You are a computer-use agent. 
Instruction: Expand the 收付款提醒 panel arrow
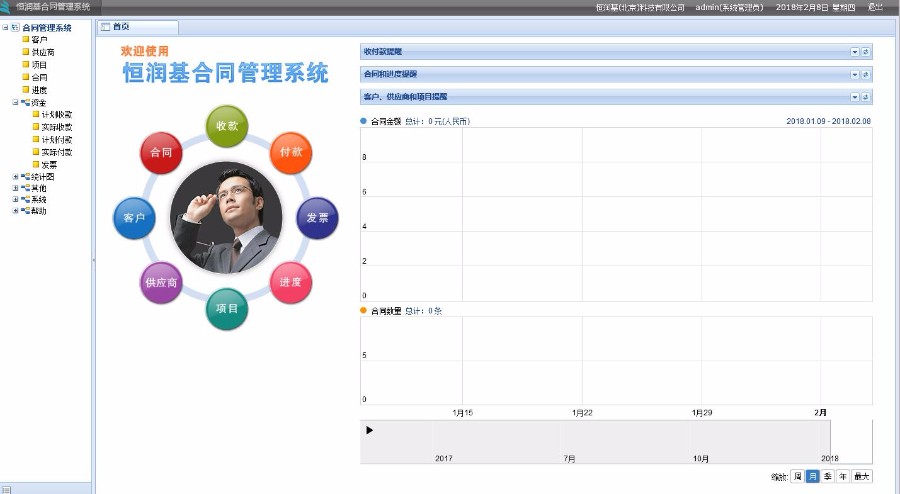(x=855, y=52)
